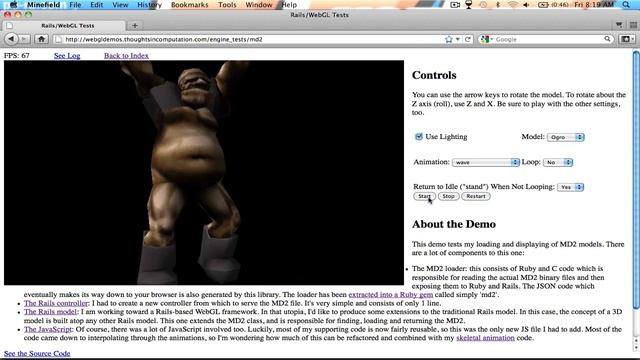
Task: Click the WebGL ogre model canvas
Action: tap(204, 173)
